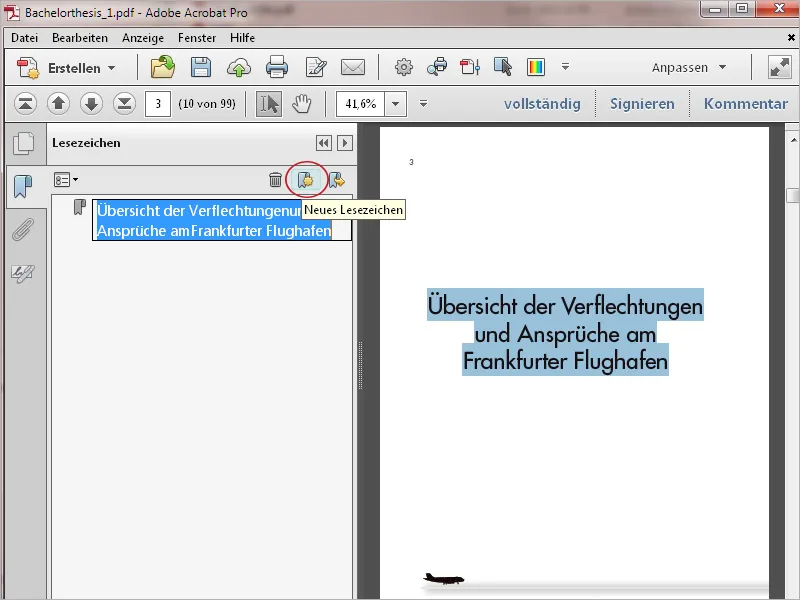Screen dimensions: 800x600
Task: Open the Kommentar pane
Action: click(x=745, y=104)
